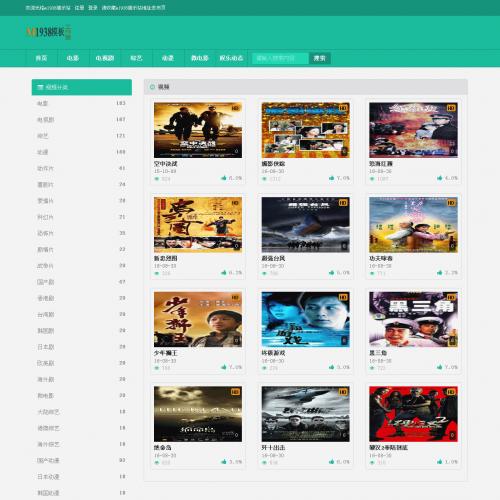This screenshot has height=500, width=500.
Task: Click the views eye icon under 超强台风
Action: pyautogui.click(x=264, y=273)
